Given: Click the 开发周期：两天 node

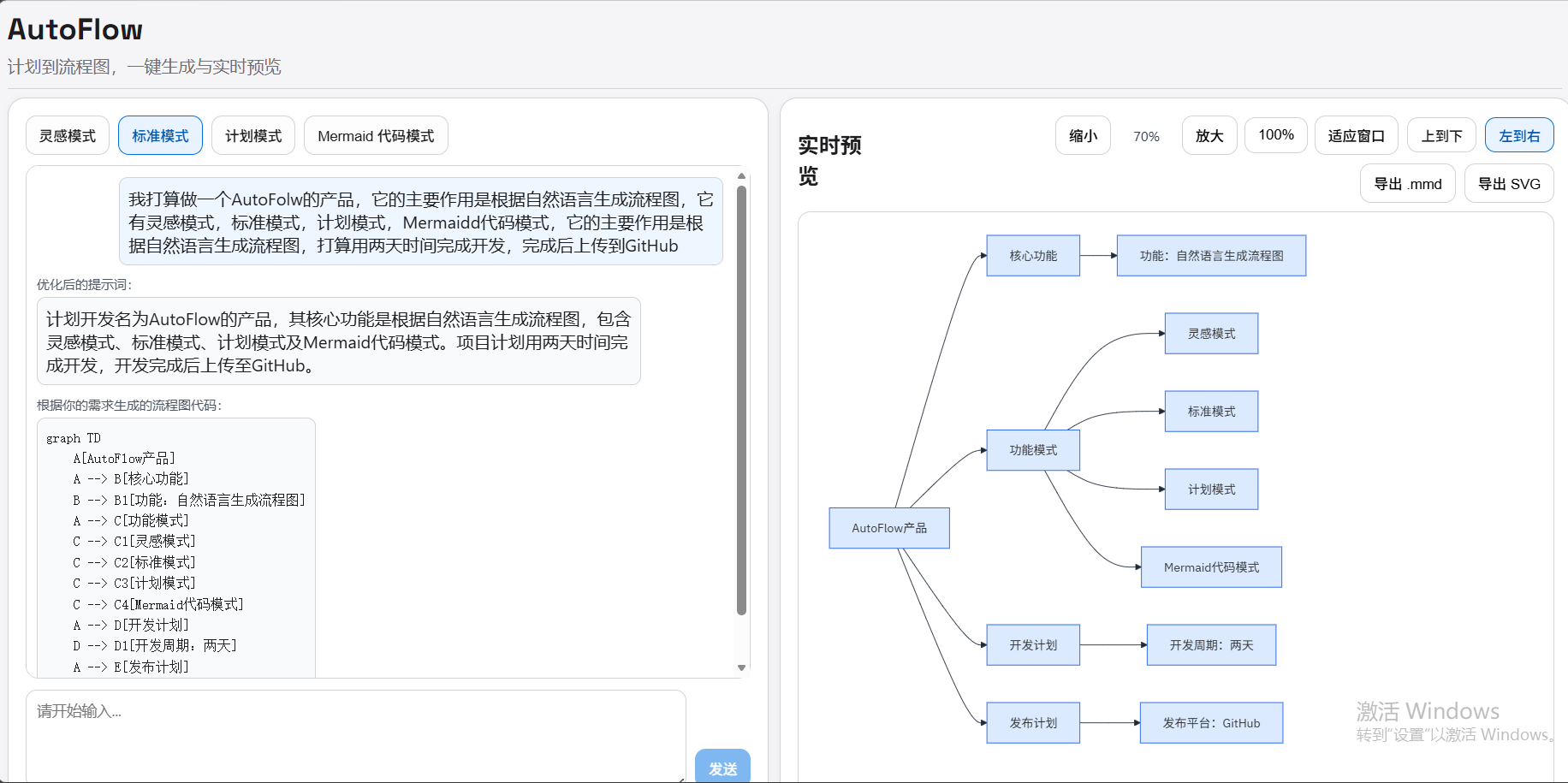Looking at the screenshot, I should (x=1211, y=645).
